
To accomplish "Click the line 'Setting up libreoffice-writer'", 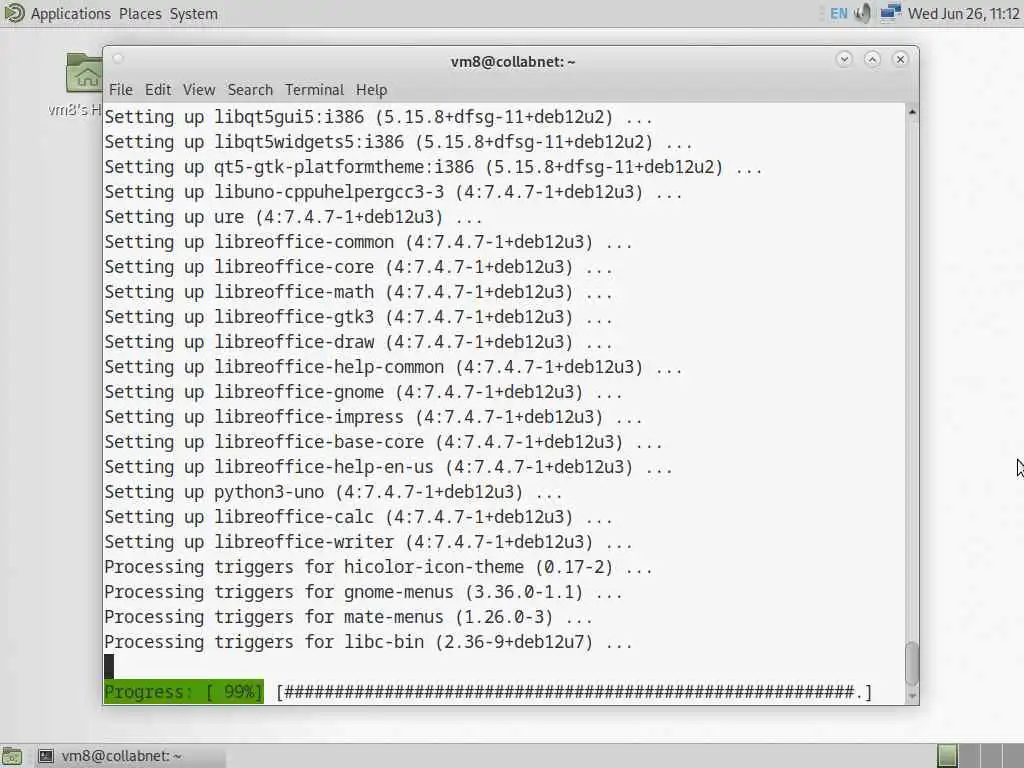I will pyautogui.click(x=368, y=542).
